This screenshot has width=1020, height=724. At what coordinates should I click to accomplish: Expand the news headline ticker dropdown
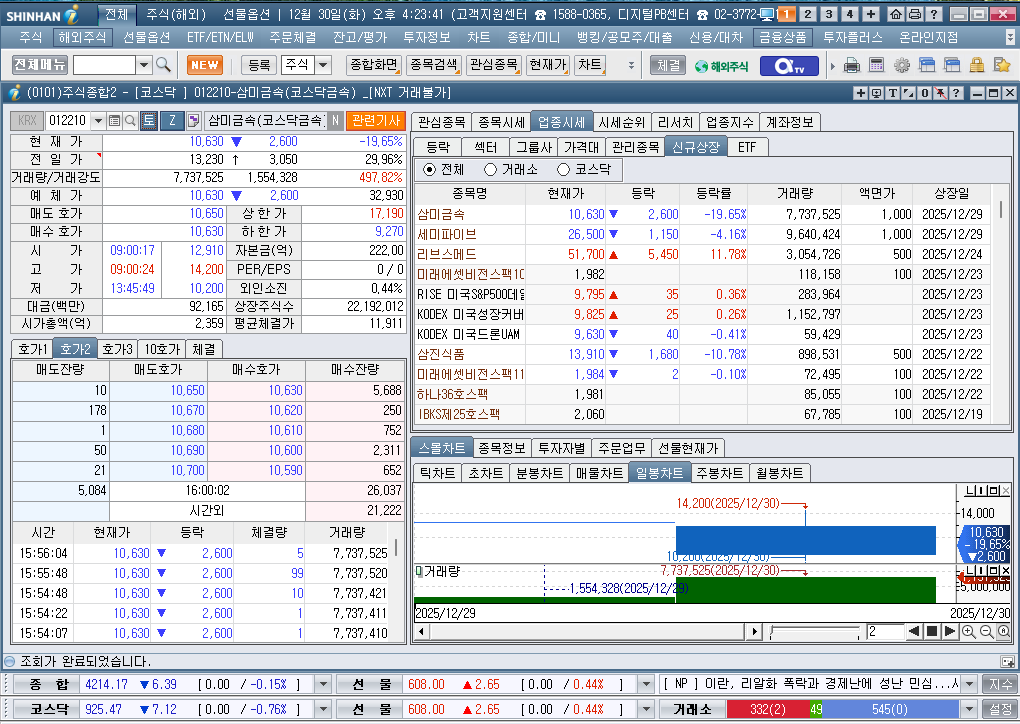969,684
